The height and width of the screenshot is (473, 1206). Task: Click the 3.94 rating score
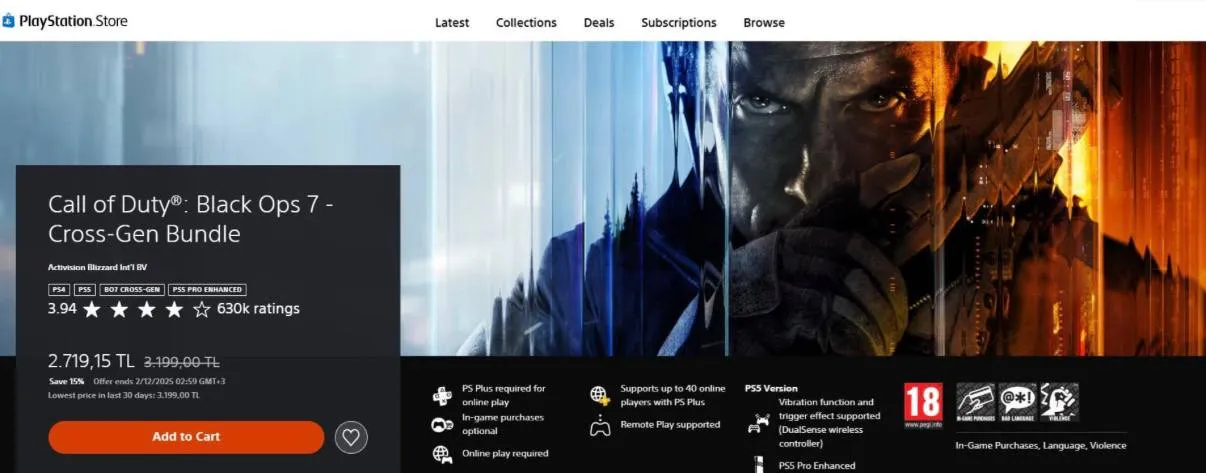coord(62,309)
